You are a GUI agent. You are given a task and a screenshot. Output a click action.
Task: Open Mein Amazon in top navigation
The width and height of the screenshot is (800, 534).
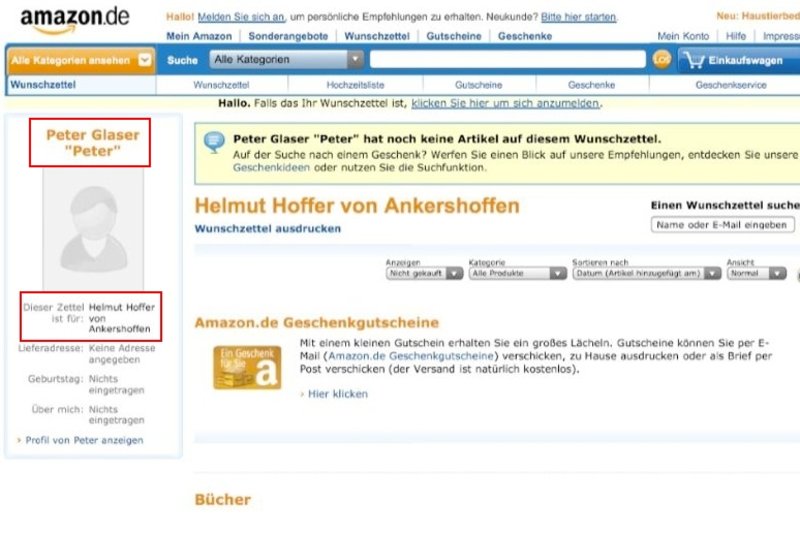199,36
